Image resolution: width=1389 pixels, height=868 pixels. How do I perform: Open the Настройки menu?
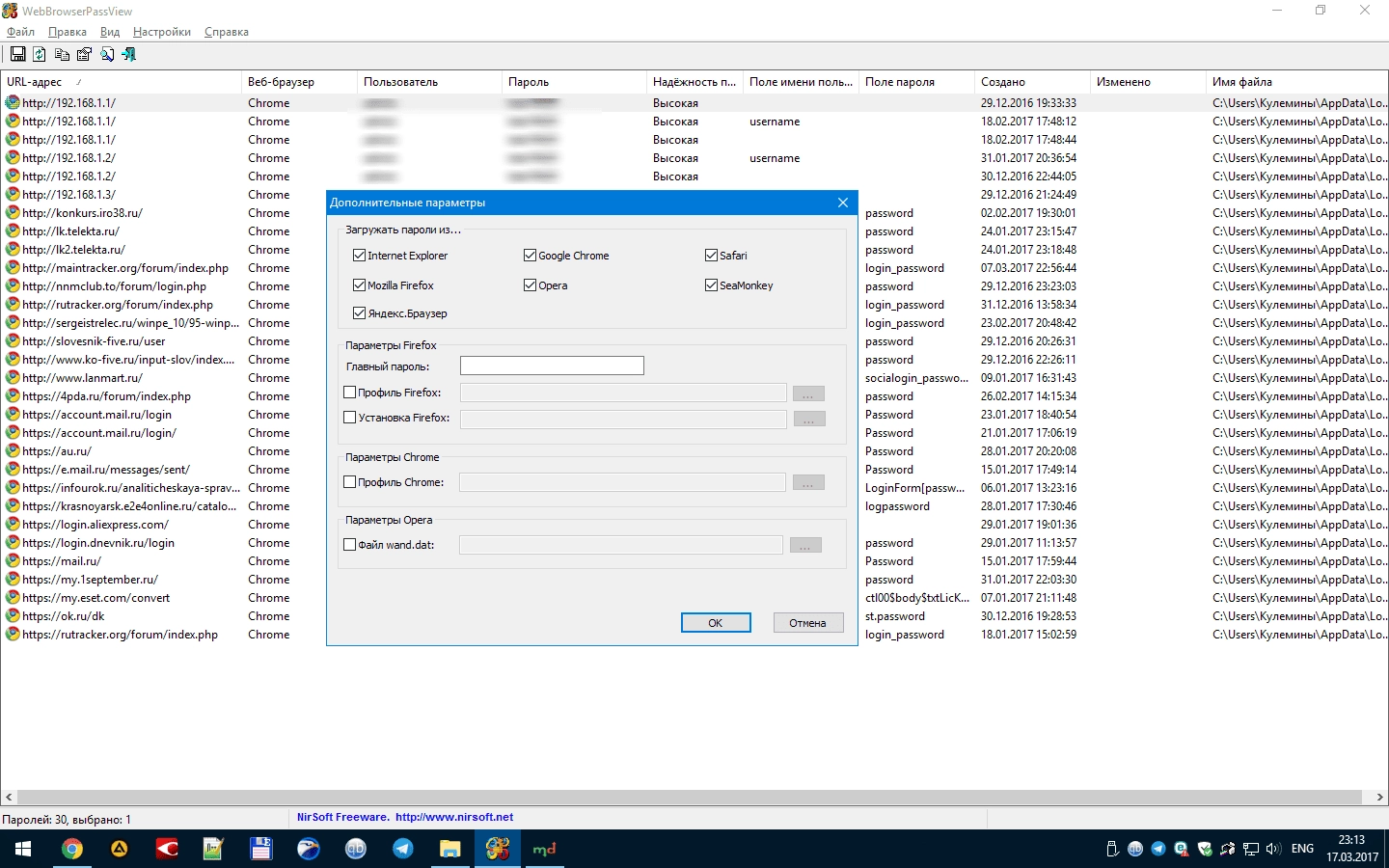pos(162,32)
